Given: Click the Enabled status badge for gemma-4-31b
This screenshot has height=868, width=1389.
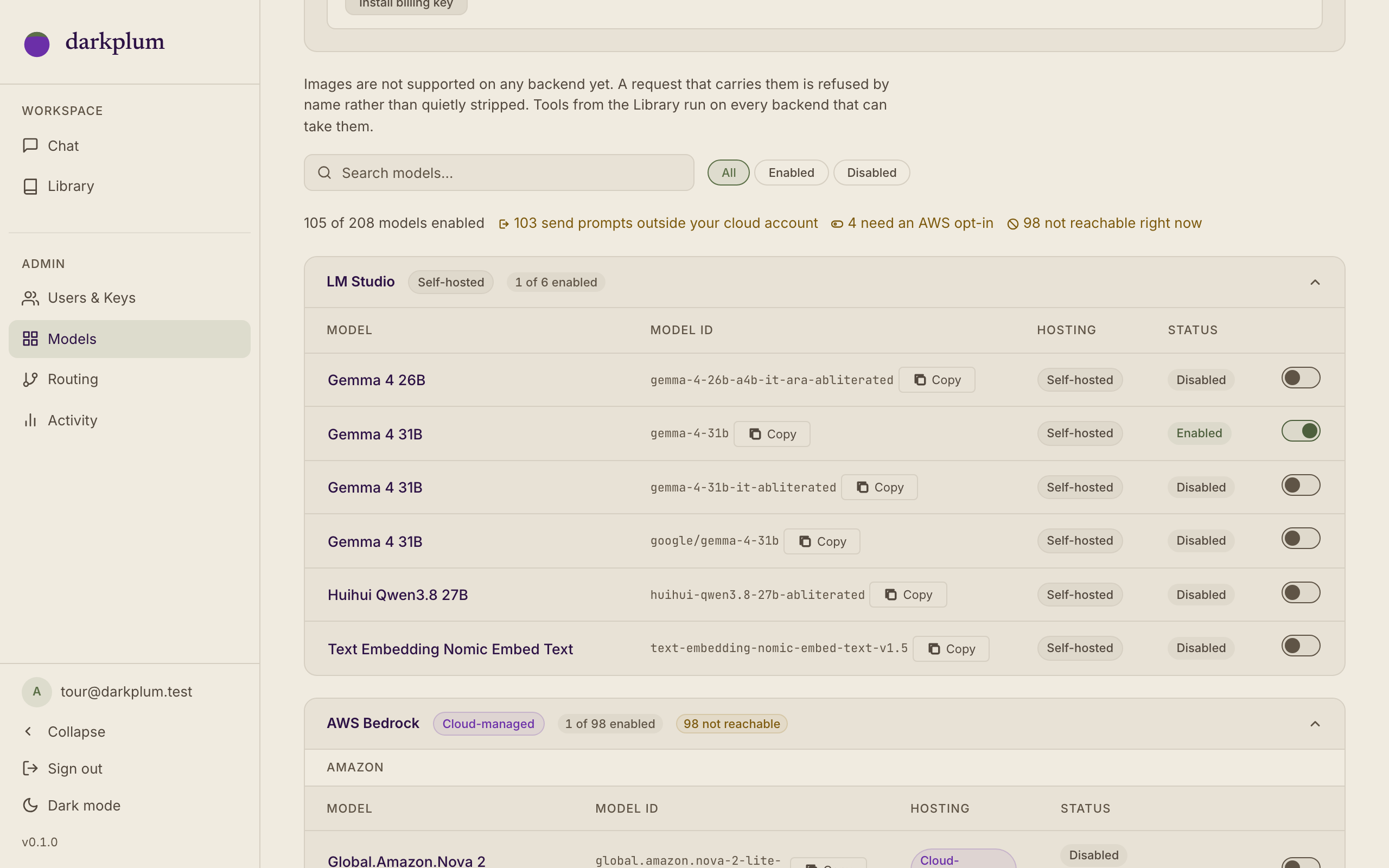Looking at the screenshot, I should click(x=1199, y=433).
